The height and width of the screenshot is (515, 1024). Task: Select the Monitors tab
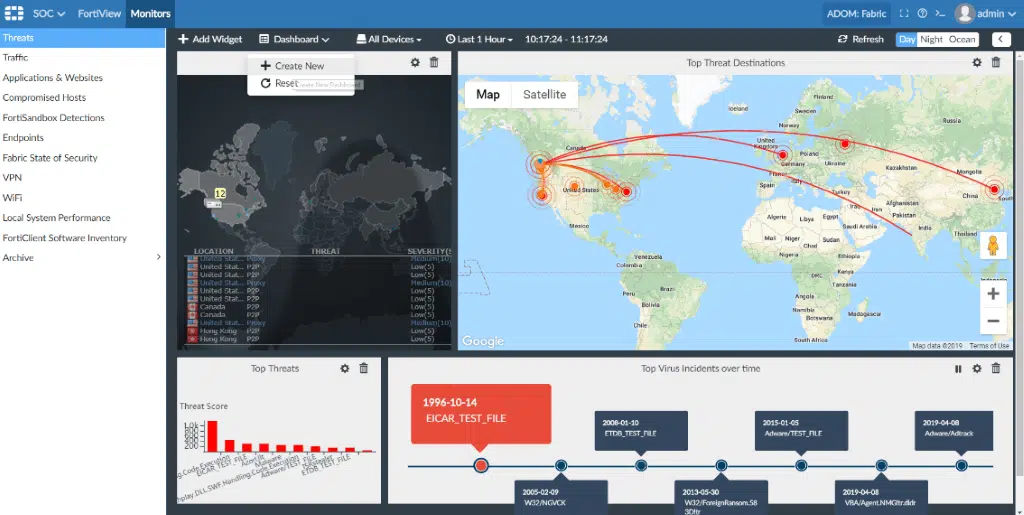point(150,13)
